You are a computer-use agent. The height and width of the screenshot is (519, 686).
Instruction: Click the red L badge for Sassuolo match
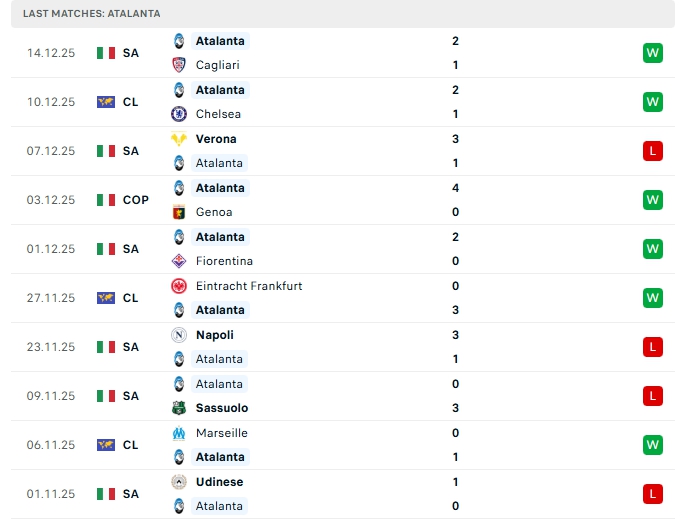(653, 396)
